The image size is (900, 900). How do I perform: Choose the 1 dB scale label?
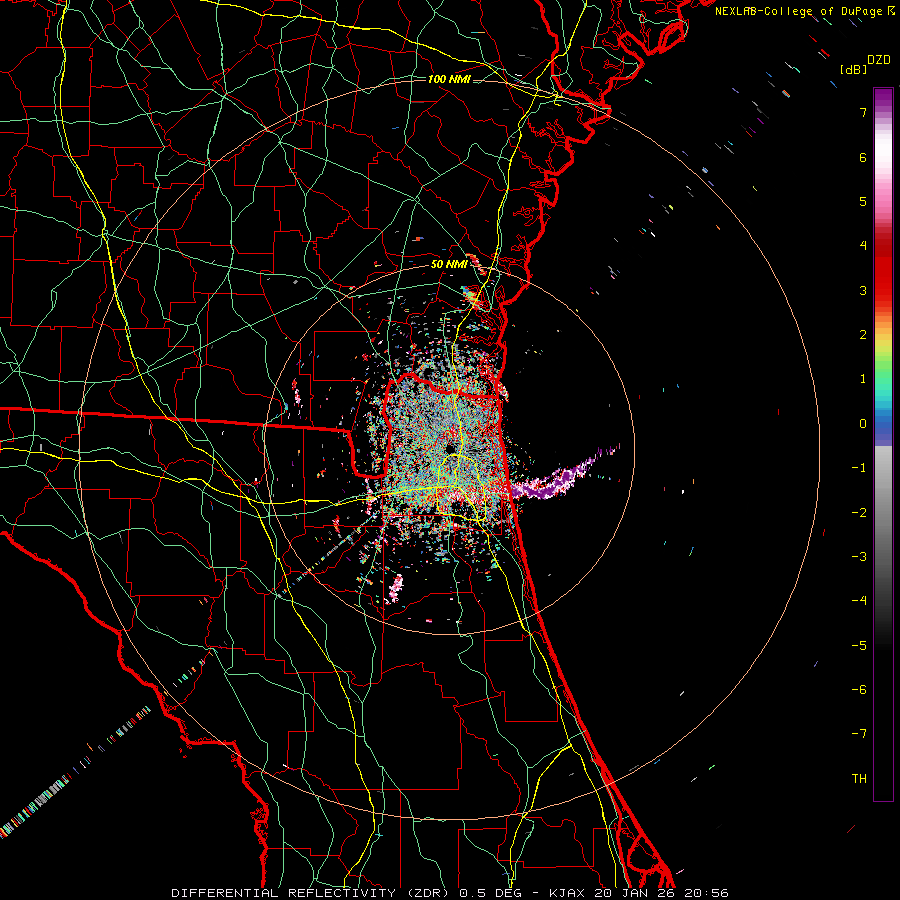pos(863,379)
